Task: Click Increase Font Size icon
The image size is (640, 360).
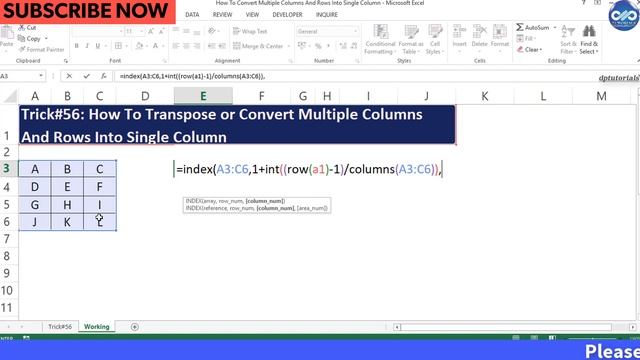Action: pyautogui.click(x=151, y=31)
